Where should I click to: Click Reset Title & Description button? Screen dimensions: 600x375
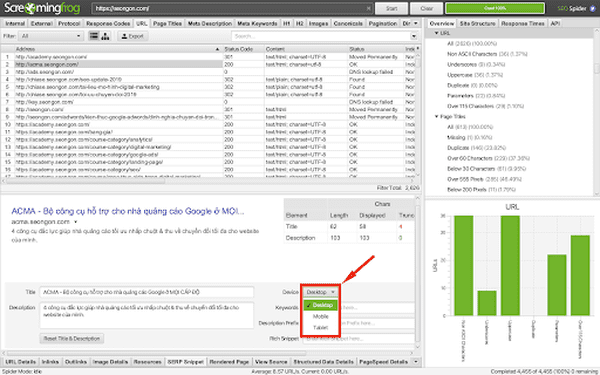click(x=72, y=339)
